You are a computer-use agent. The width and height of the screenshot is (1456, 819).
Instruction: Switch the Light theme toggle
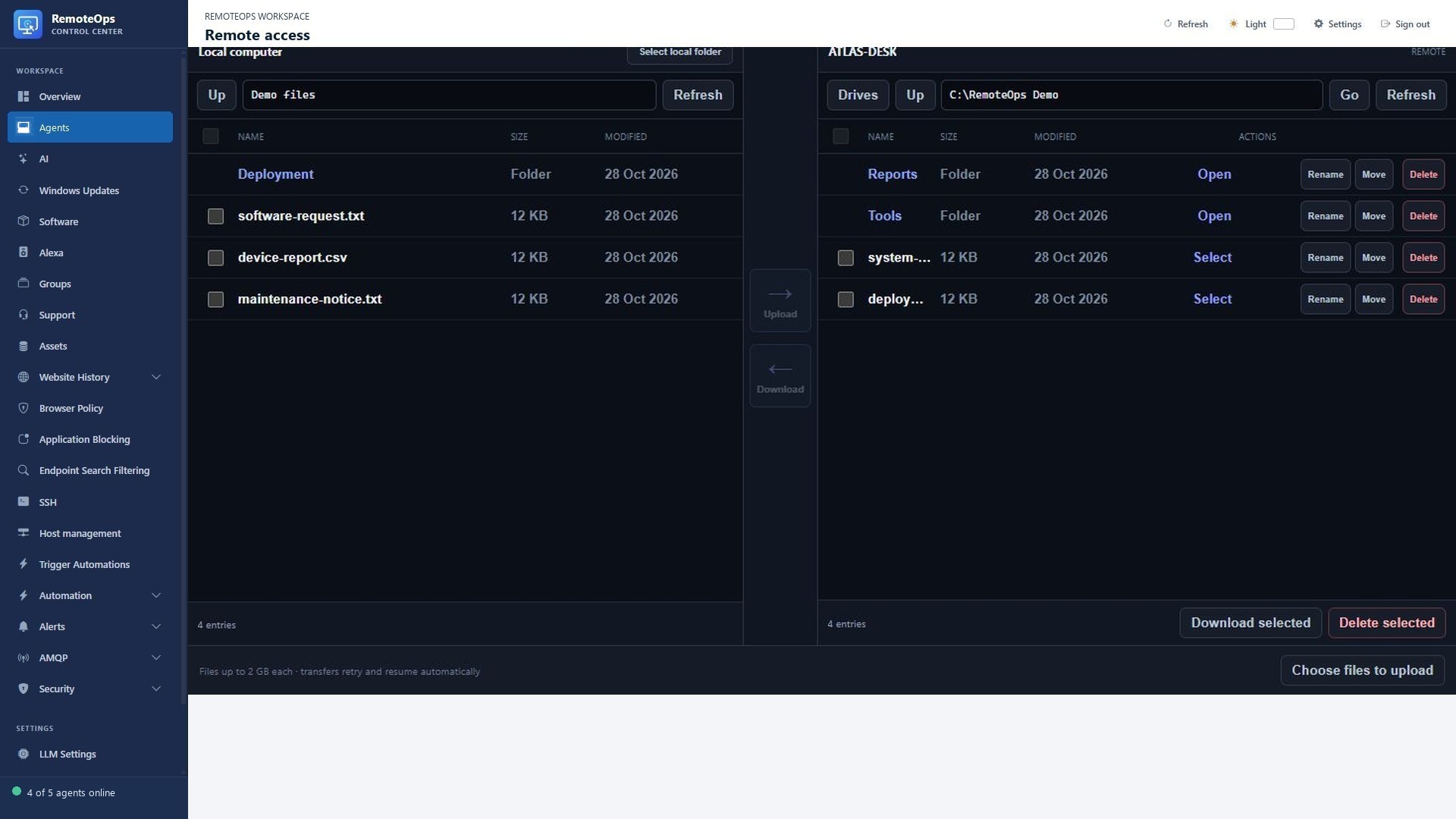tap(1283, 24)
